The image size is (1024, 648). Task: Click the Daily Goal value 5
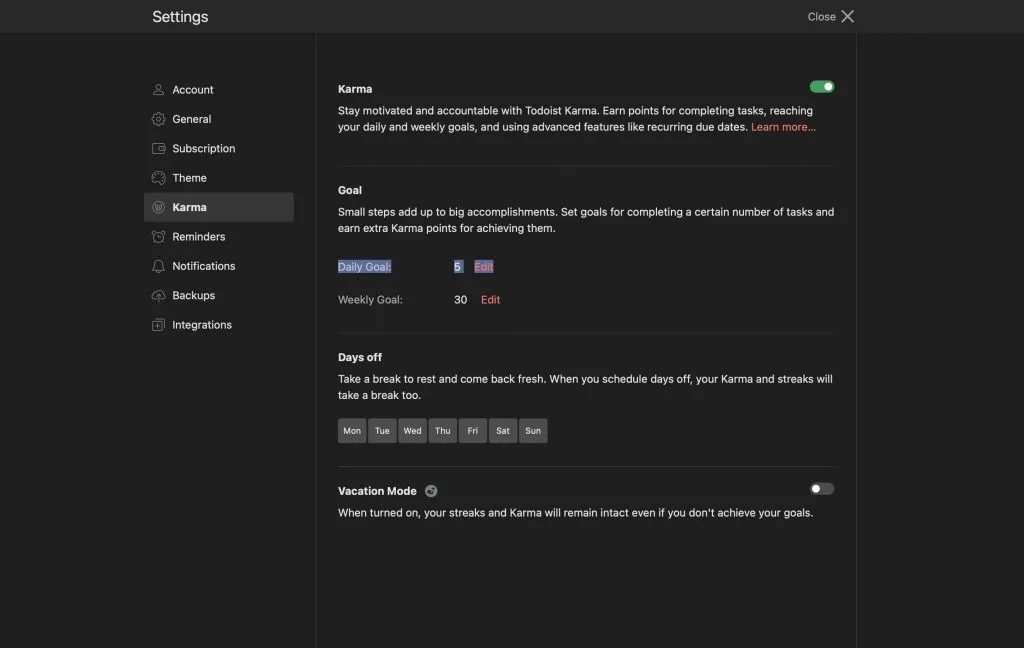[458, 267]
